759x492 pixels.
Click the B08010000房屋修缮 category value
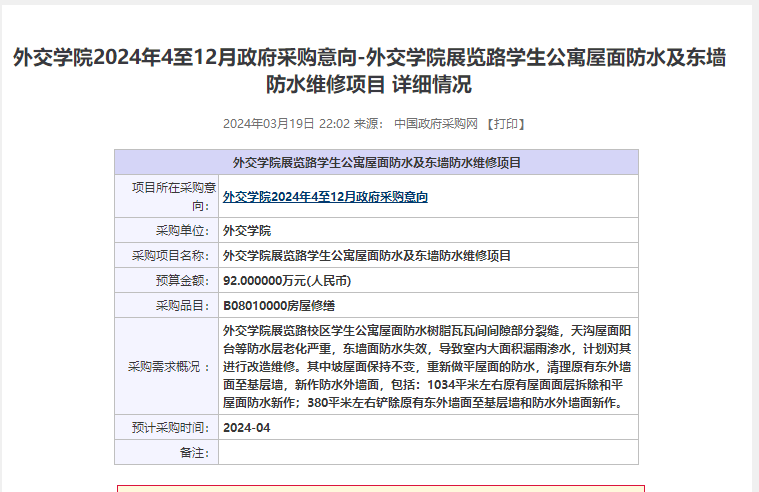pyautogui.click(x=279, y=305)
